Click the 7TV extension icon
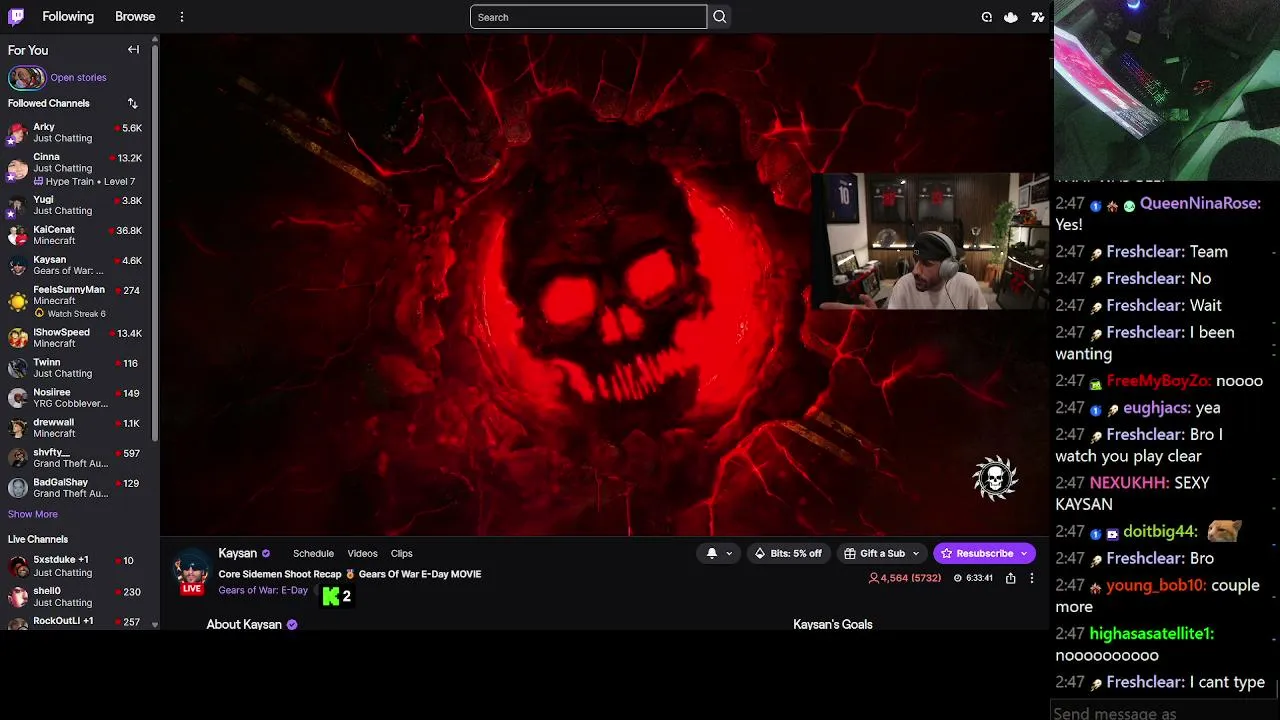Screen dimensions: 1280x720 tap(1038, 17)
